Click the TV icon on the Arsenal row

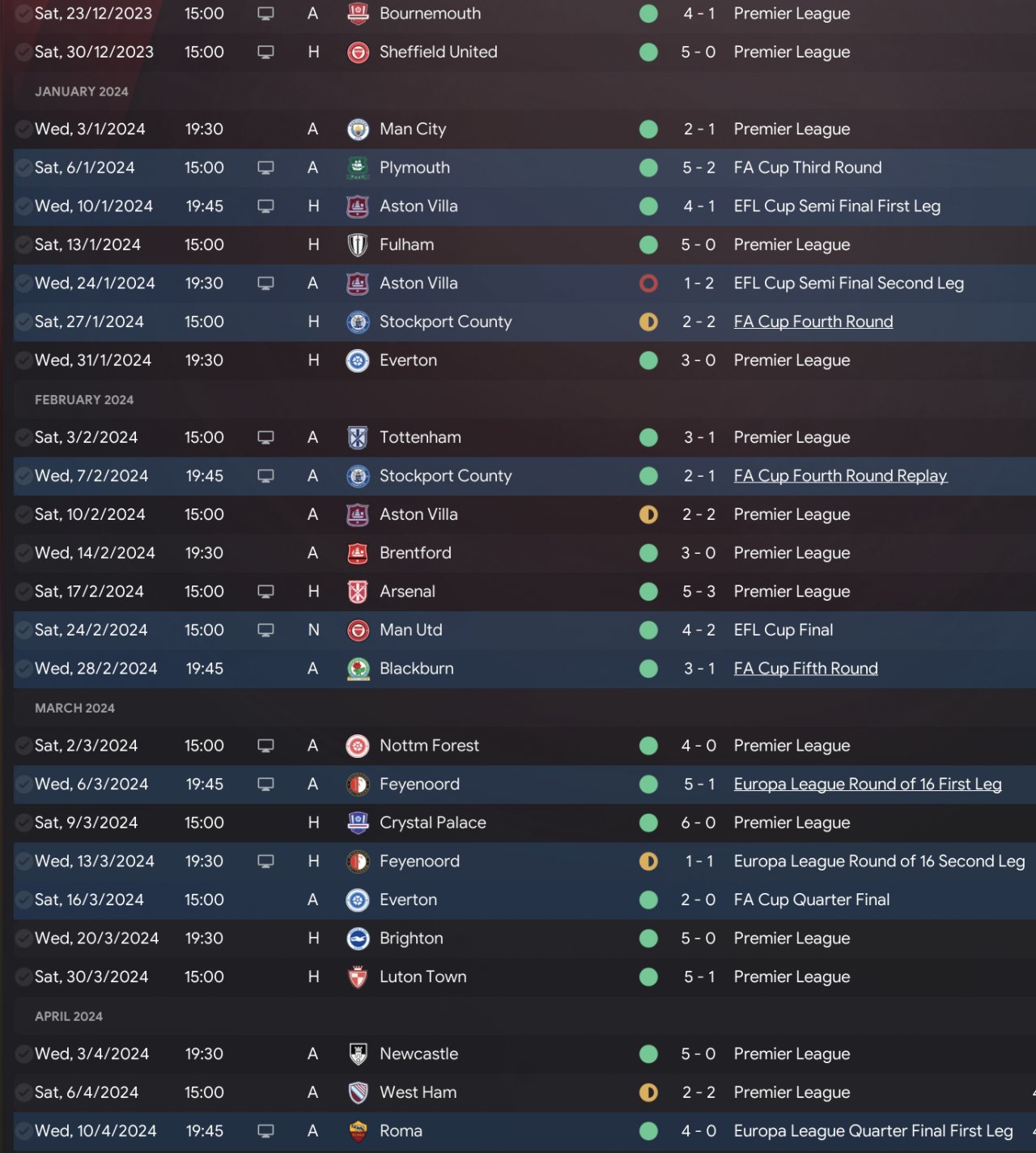(x=265, y=592)
